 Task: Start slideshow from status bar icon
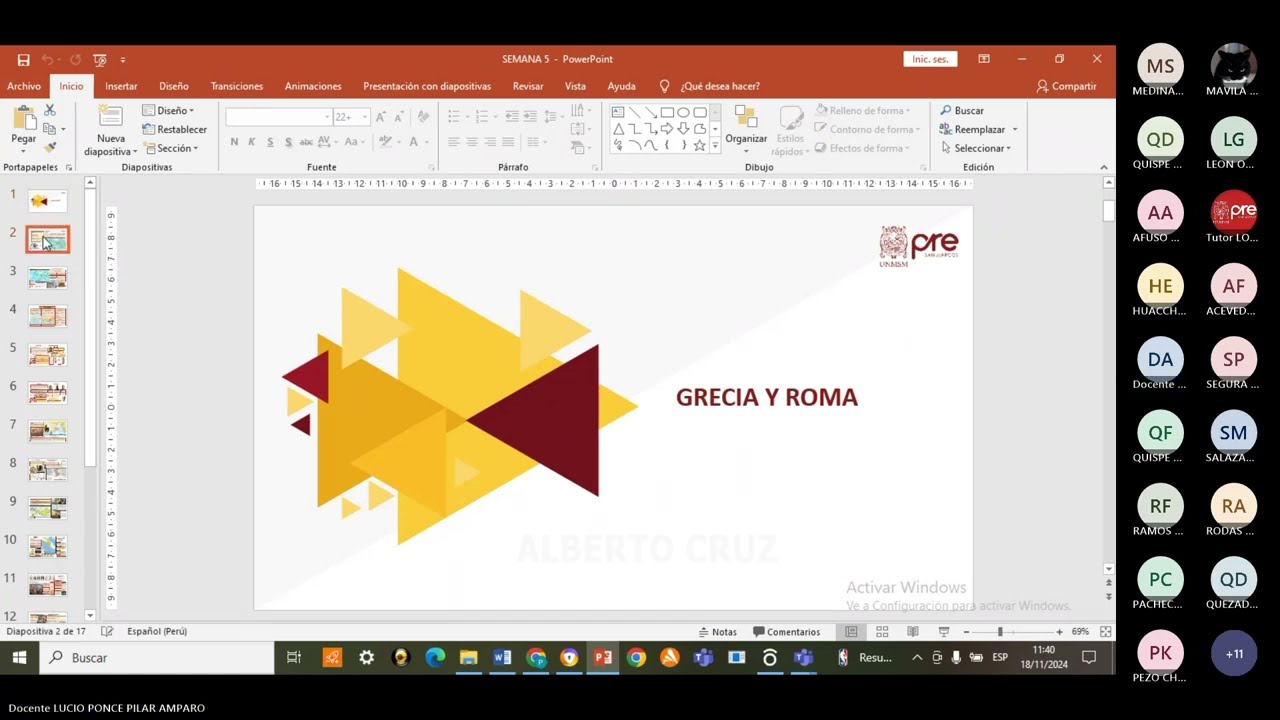(944, 632)
